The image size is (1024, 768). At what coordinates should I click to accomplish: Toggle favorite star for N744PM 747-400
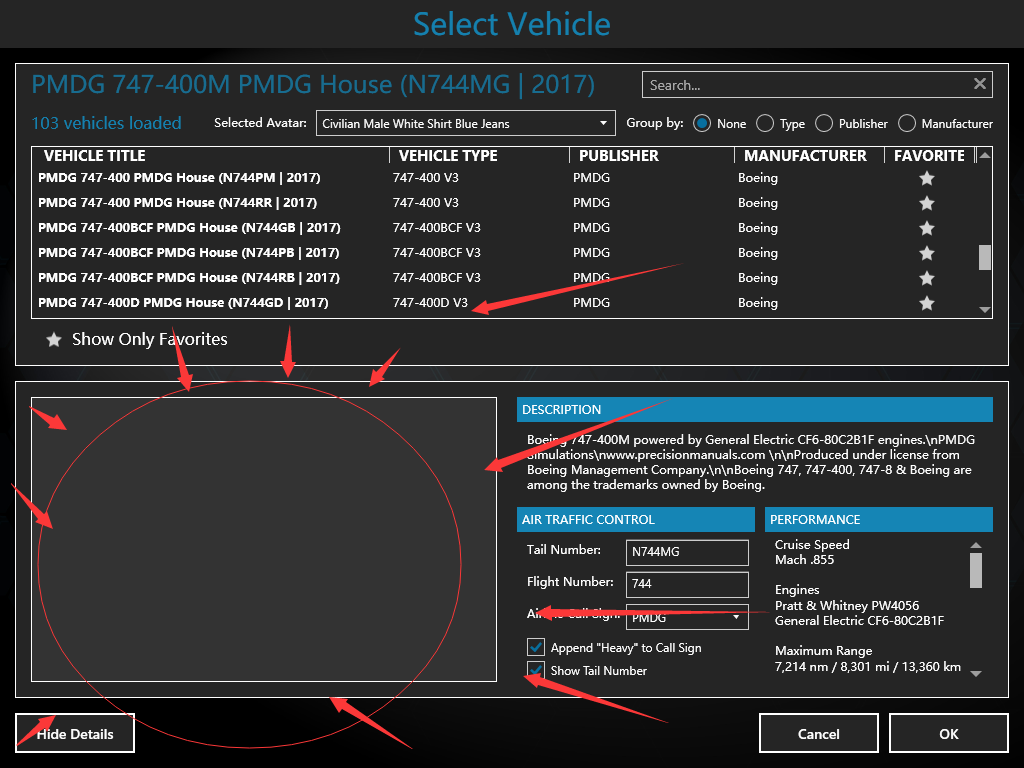(927, 178)
